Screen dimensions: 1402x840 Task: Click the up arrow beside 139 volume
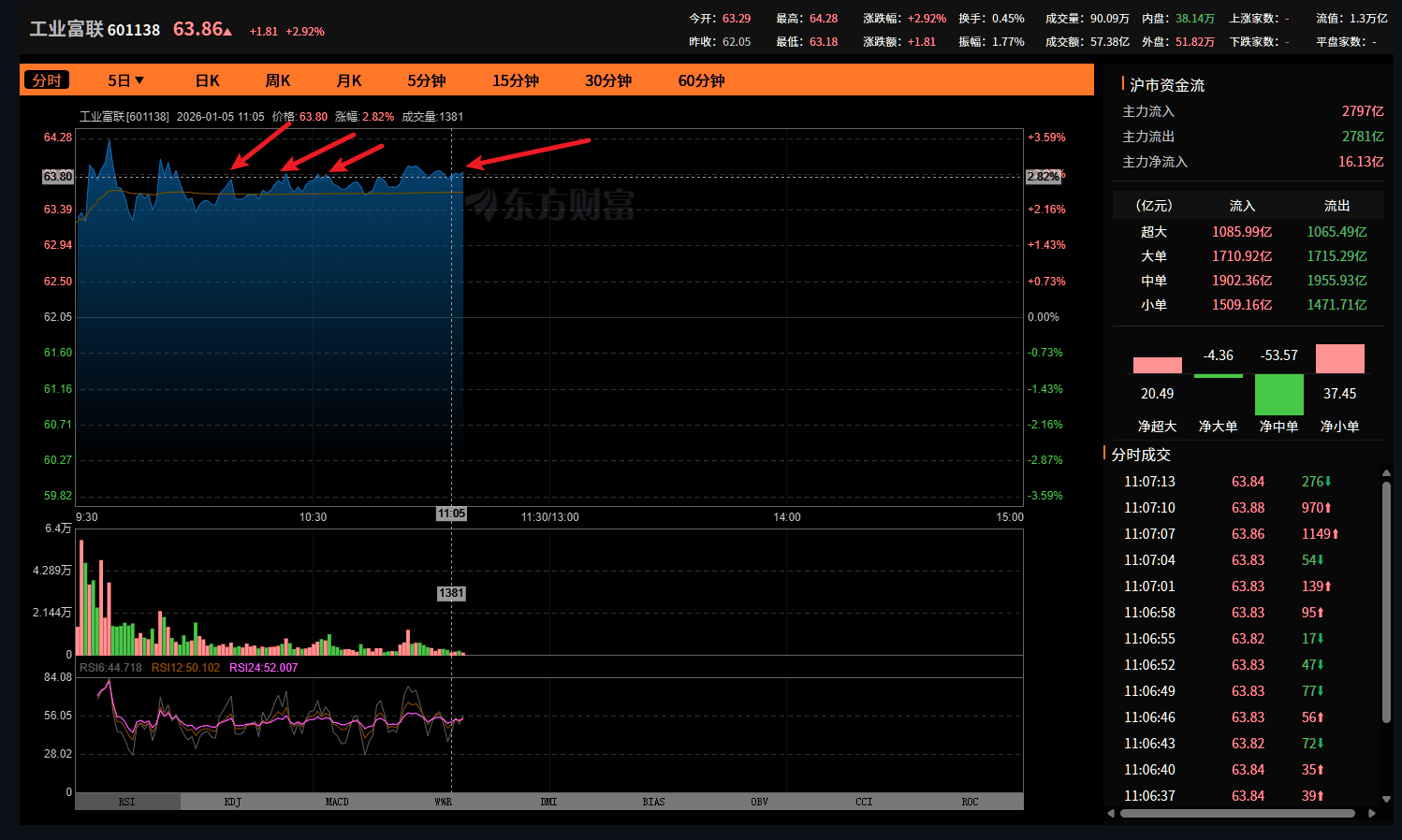(x=1327, y=587)
